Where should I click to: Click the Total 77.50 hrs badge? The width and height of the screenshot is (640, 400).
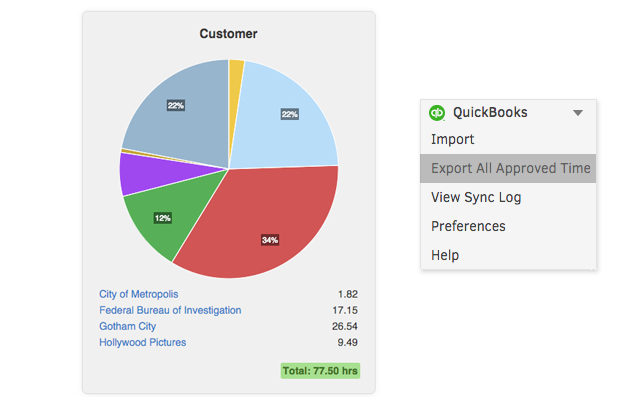tap(320, 371)
